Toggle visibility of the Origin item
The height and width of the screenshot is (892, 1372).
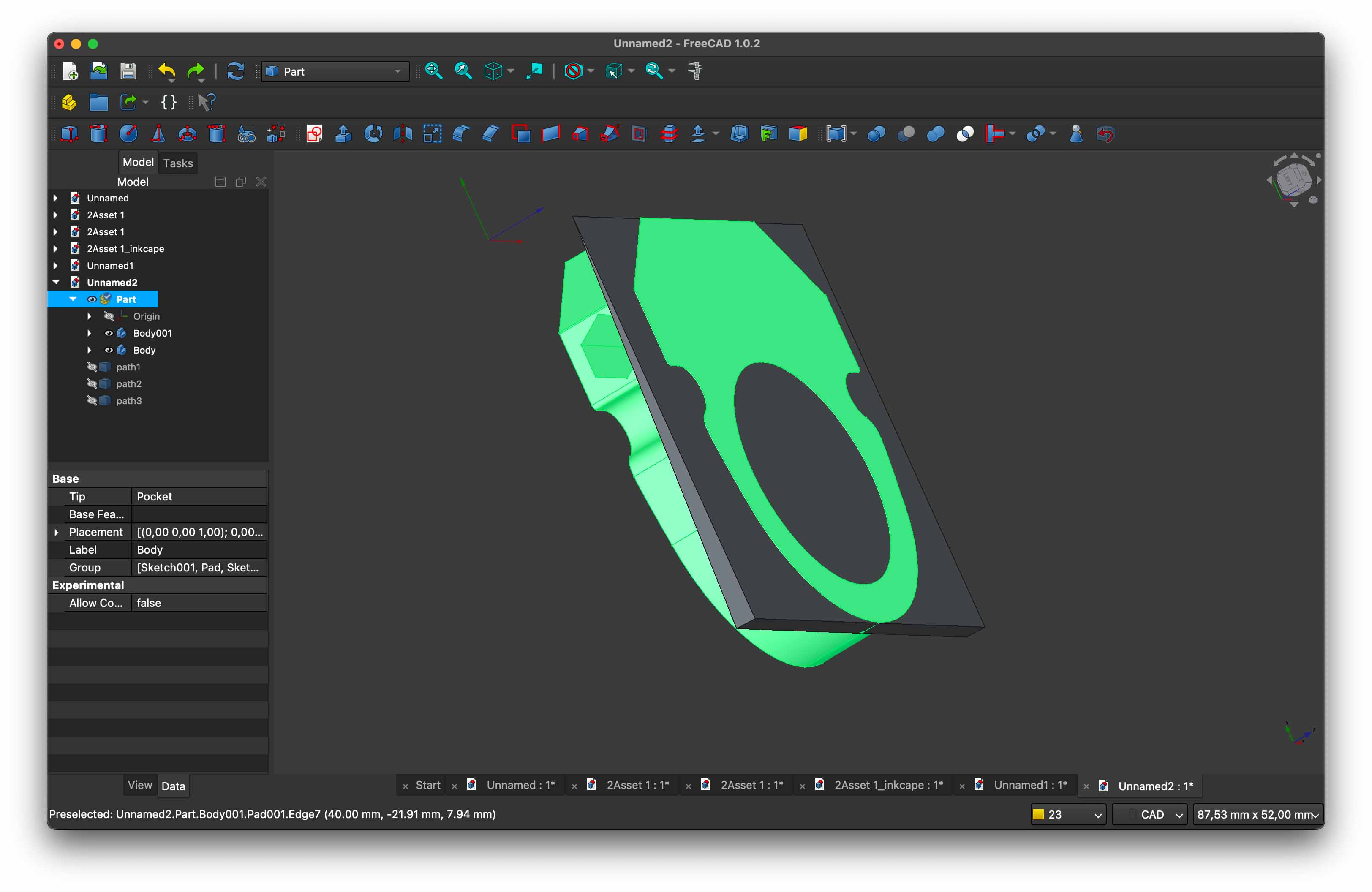tap(109, 316)
